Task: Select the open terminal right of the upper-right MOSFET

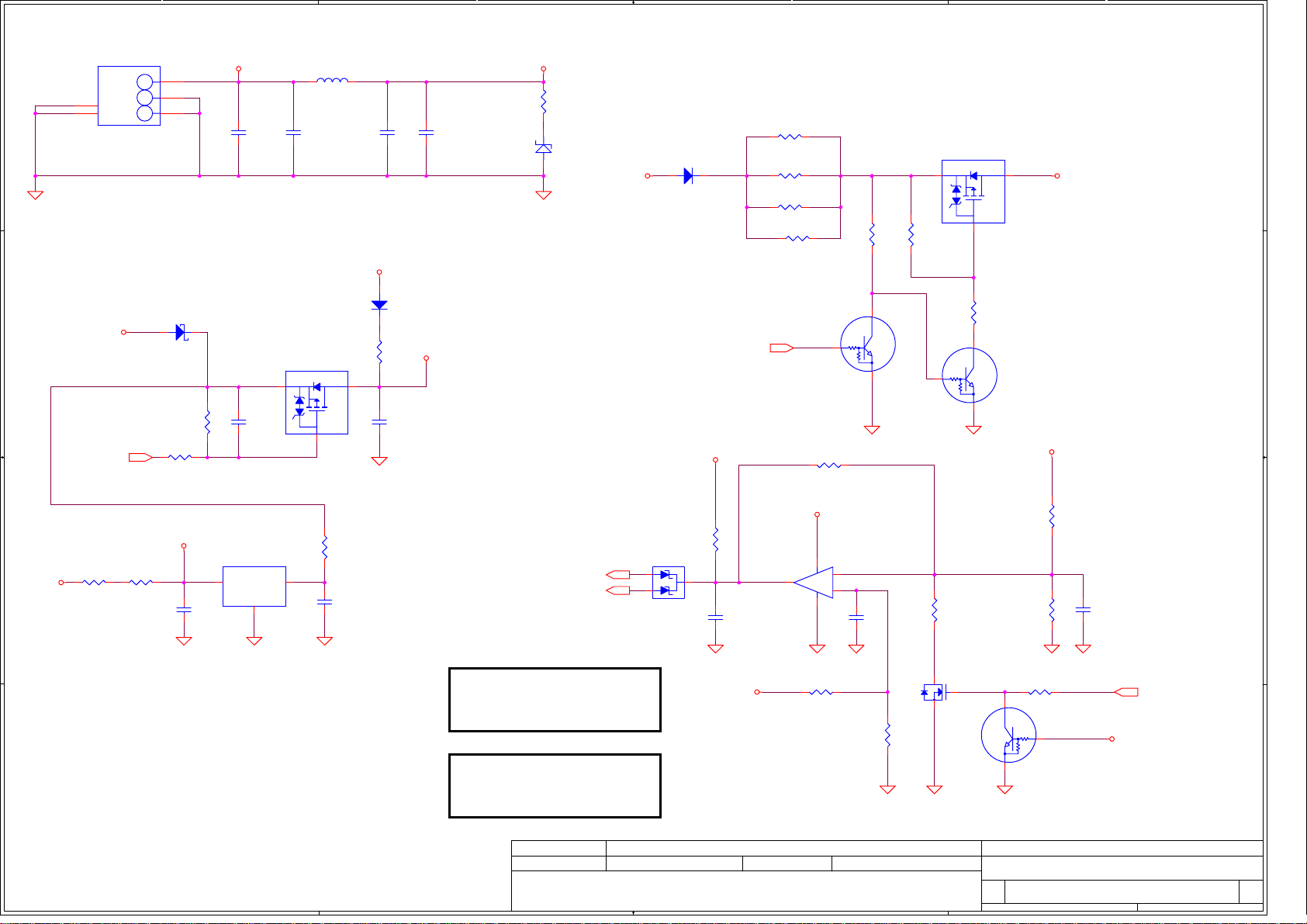Action: click(1056, 176)
